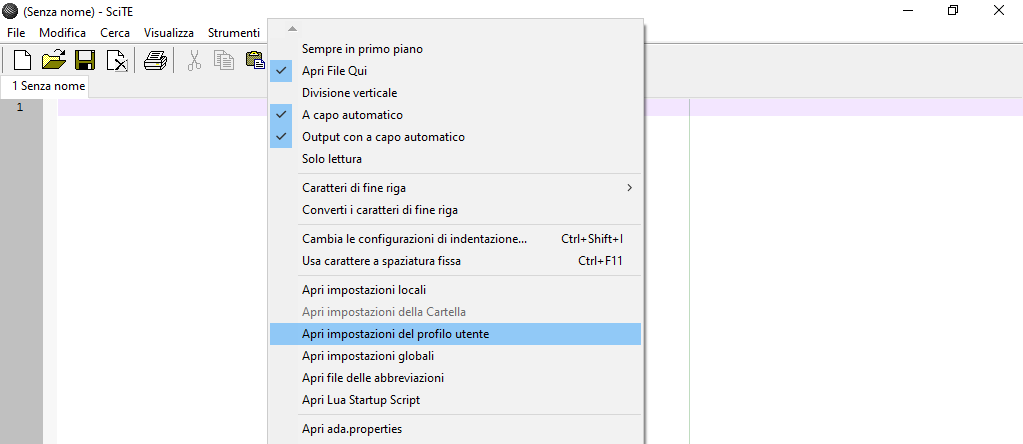Image resolution: width=1023 pixels, height=444 pixels.
Task: Select 'Apri impostazioni del profilo utente'
Action: coord(395,334)
